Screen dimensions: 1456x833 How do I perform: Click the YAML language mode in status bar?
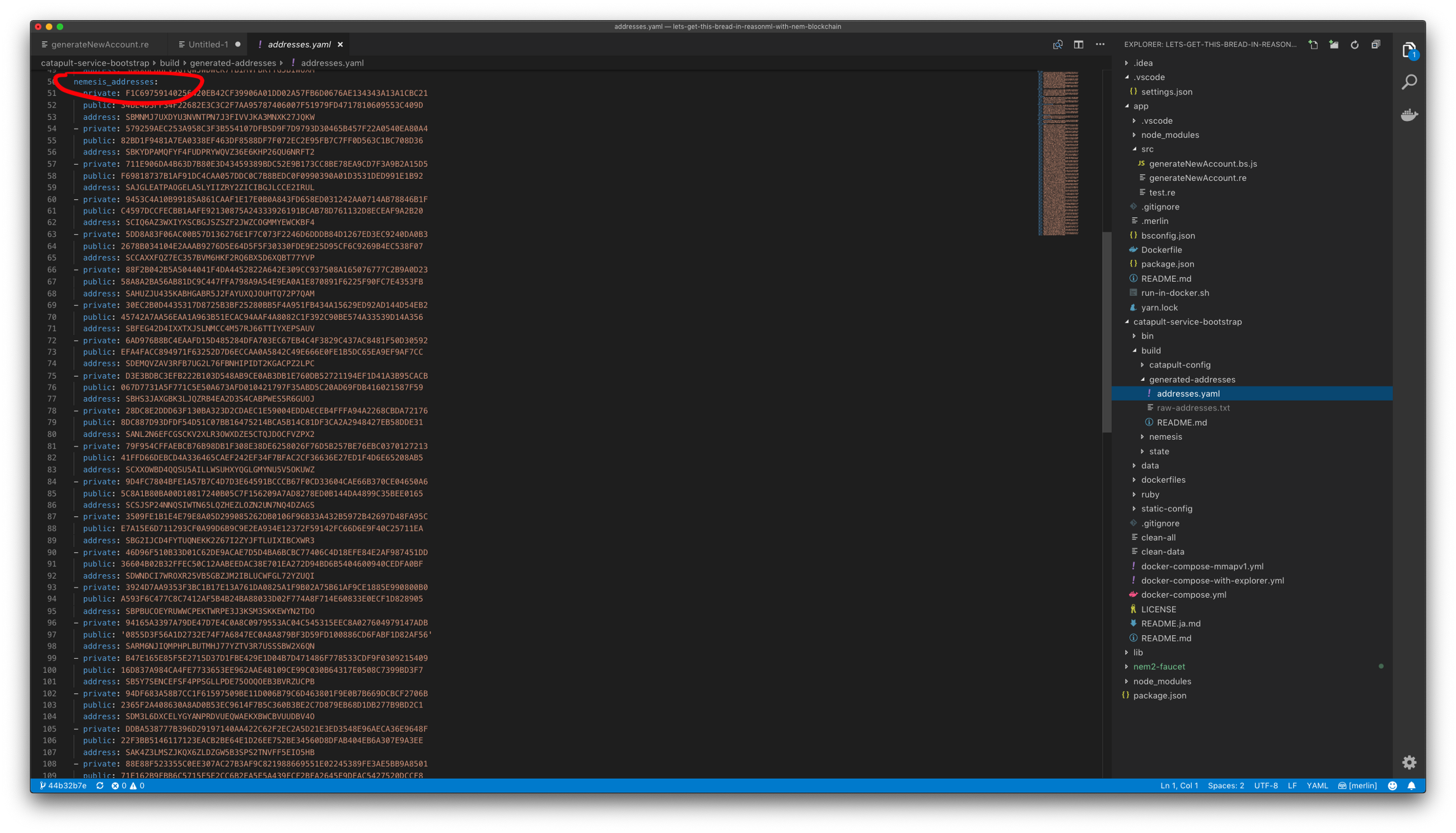point(1317,785)
